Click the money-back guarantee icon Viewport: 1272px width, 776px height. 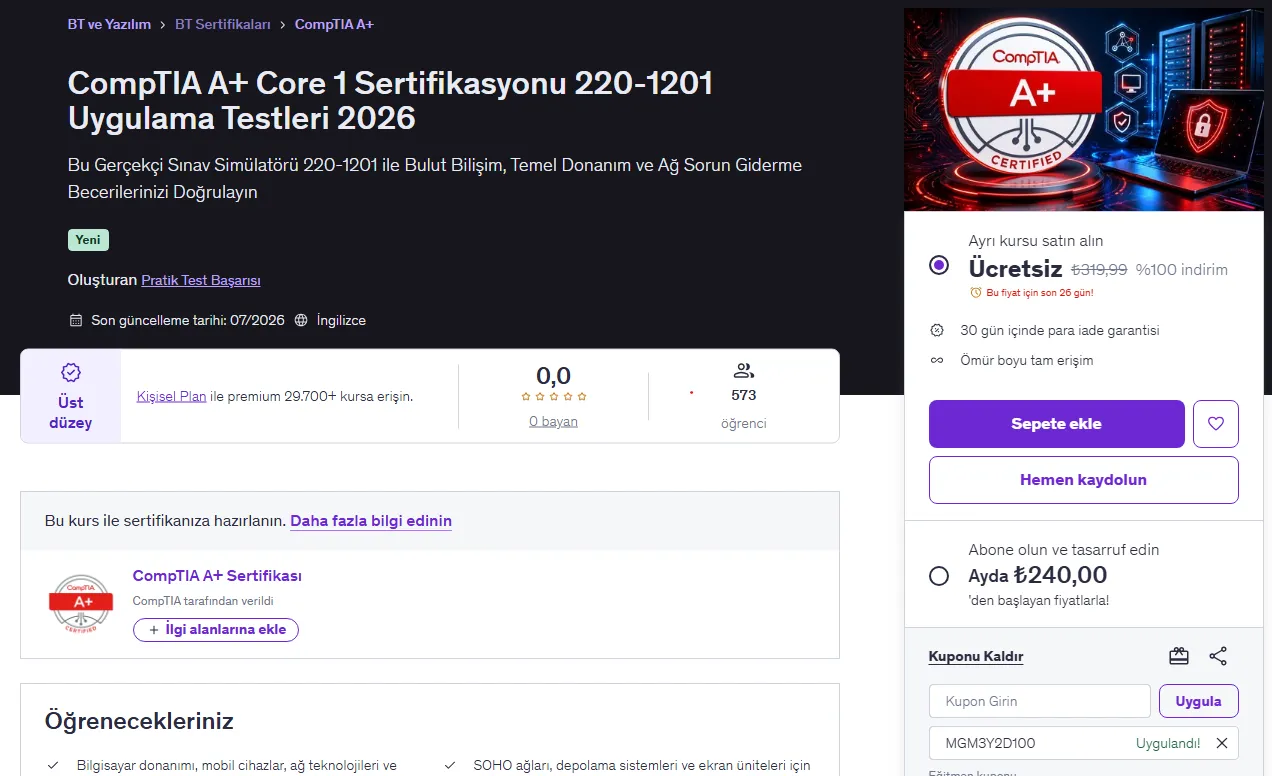click(937, 330)
